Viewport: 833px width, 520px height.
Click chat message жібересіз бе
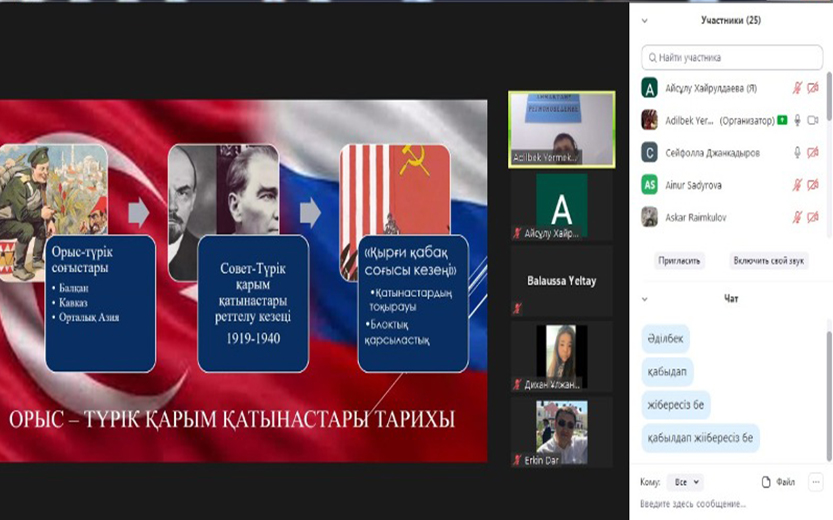point(676,405)
